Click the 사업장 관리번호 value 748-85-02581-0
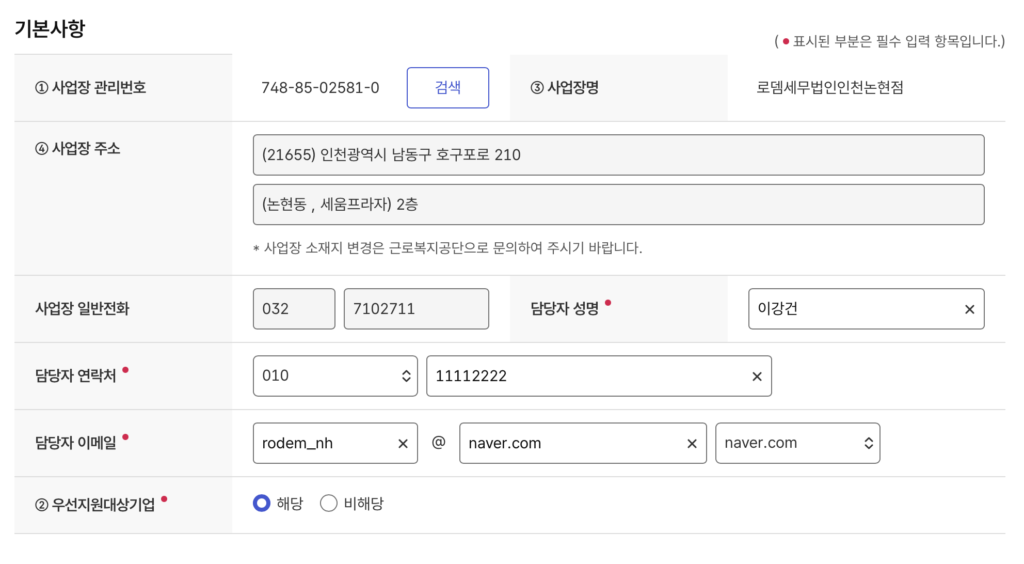 coord(320,88)
